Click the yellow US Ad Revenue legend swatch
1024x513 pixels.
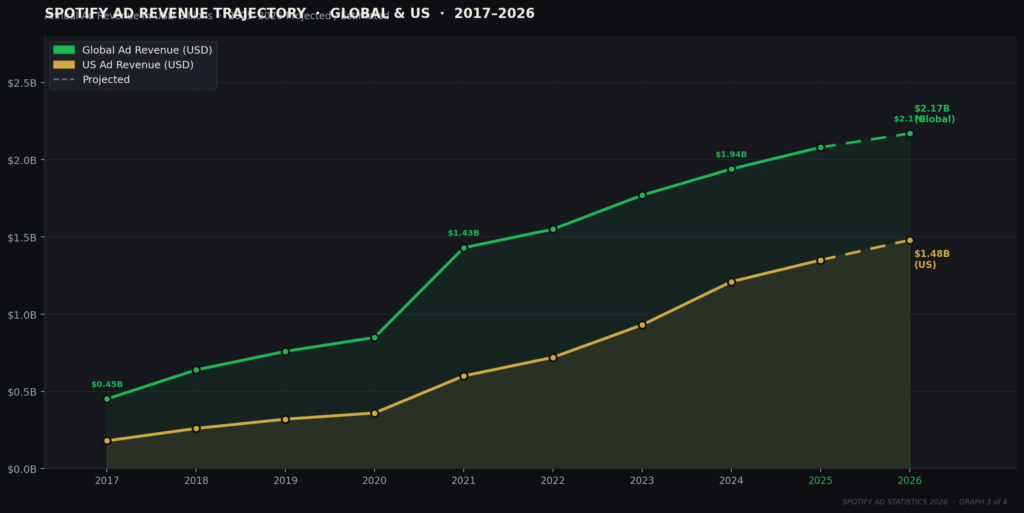point(64,65)
